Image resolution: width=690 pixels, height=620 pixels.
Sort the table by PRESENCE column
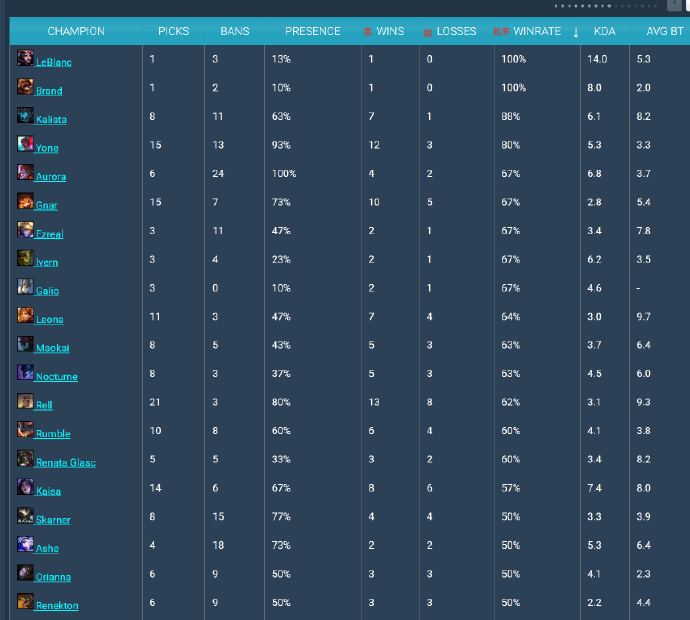(312, 31)
